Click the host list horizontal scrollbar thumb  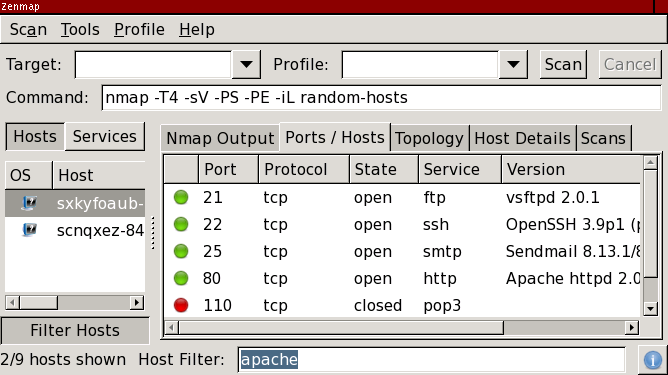[x=39, y=303]
